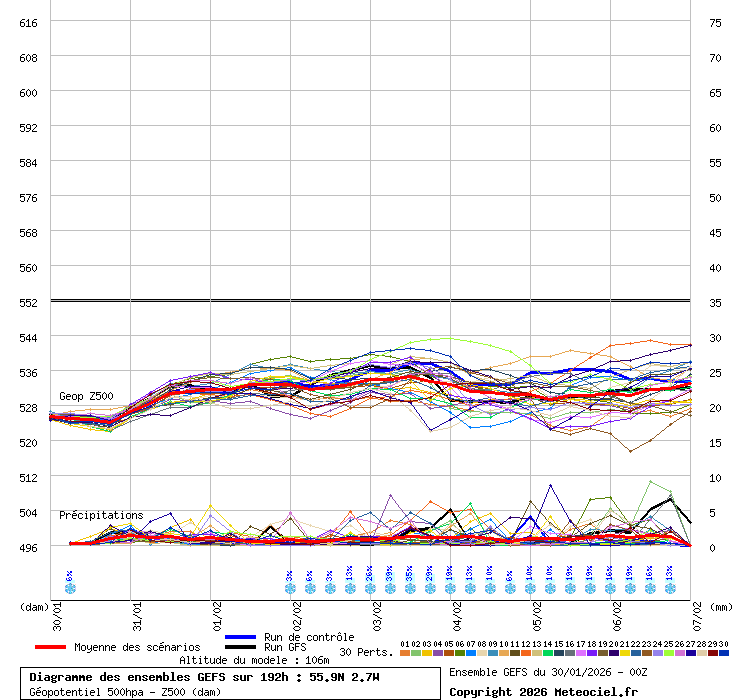The width and height of the screenshot is (740, 700).
Task: Click the 35% snowflake icon
Action: [409, 587]
